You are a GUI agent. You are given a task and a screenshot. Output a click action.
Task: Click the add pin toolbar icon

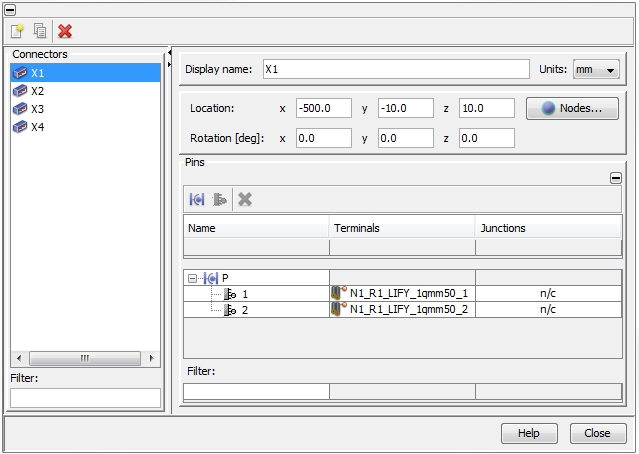pos(220,200)
